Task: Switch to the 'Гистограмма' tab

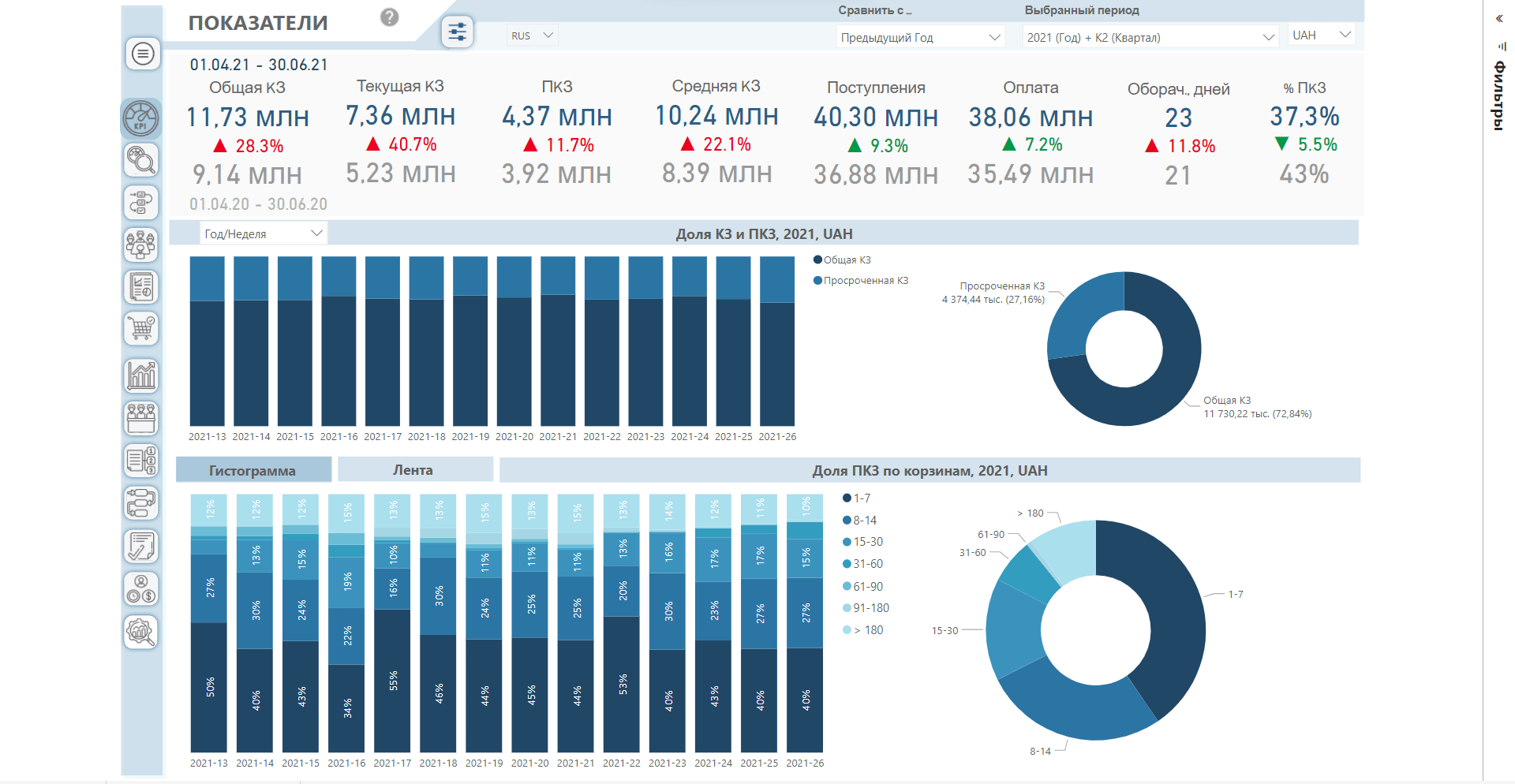Action: (x=252, y=471)
